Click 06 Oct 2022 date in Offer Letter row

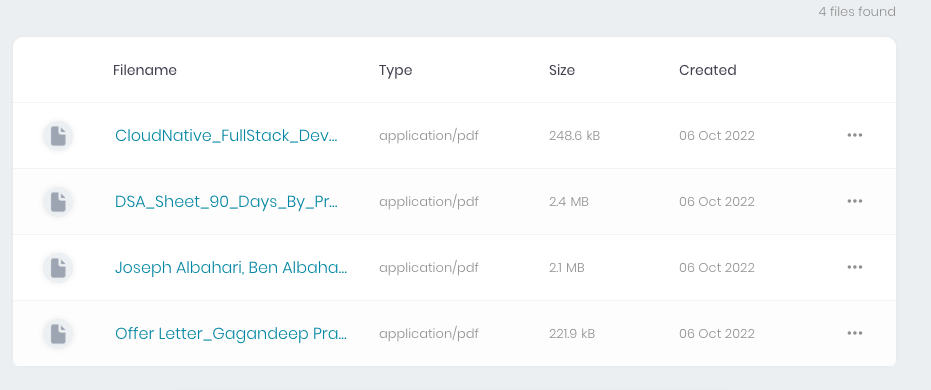pyautogui.click(x=717, y=334)
